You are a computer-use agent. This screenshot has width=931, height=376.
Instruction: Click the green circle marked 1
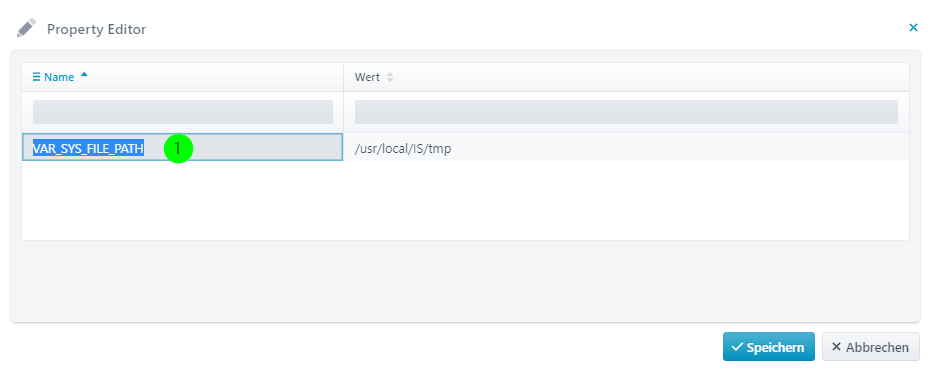pyautogui.click(x=179, y=148)
